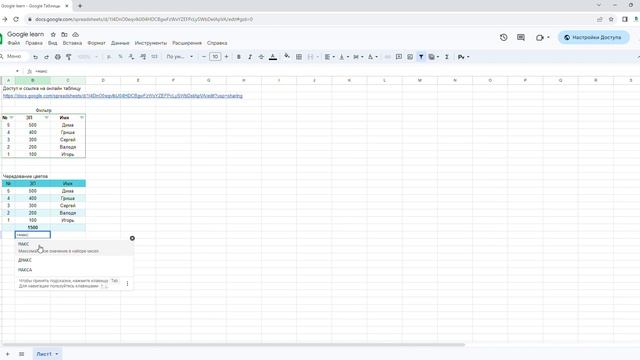Open the Вставка menu
This screenshot has height=360, width=640.
pos(72,43)
